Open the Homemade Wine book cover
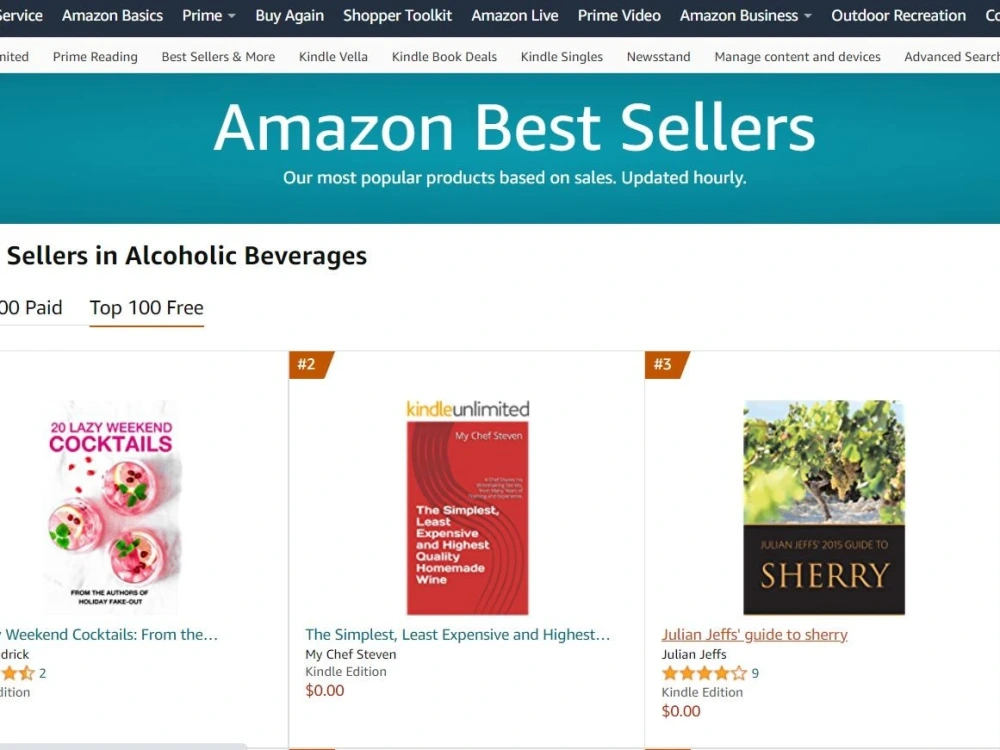The image size is (1000, 750). point(467,518)
